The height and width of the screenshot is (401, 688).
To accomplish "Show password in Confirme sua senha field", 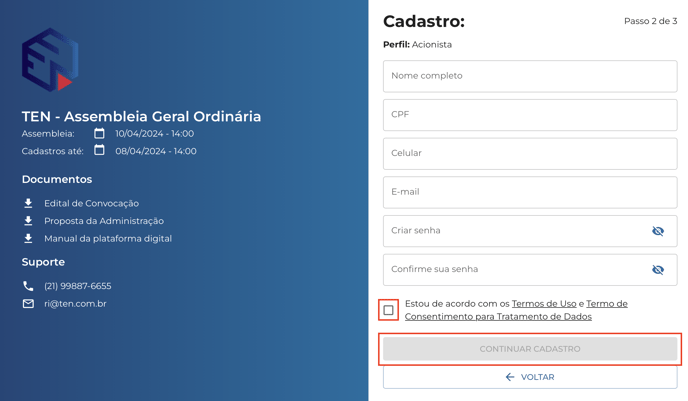I will [658, 269].
